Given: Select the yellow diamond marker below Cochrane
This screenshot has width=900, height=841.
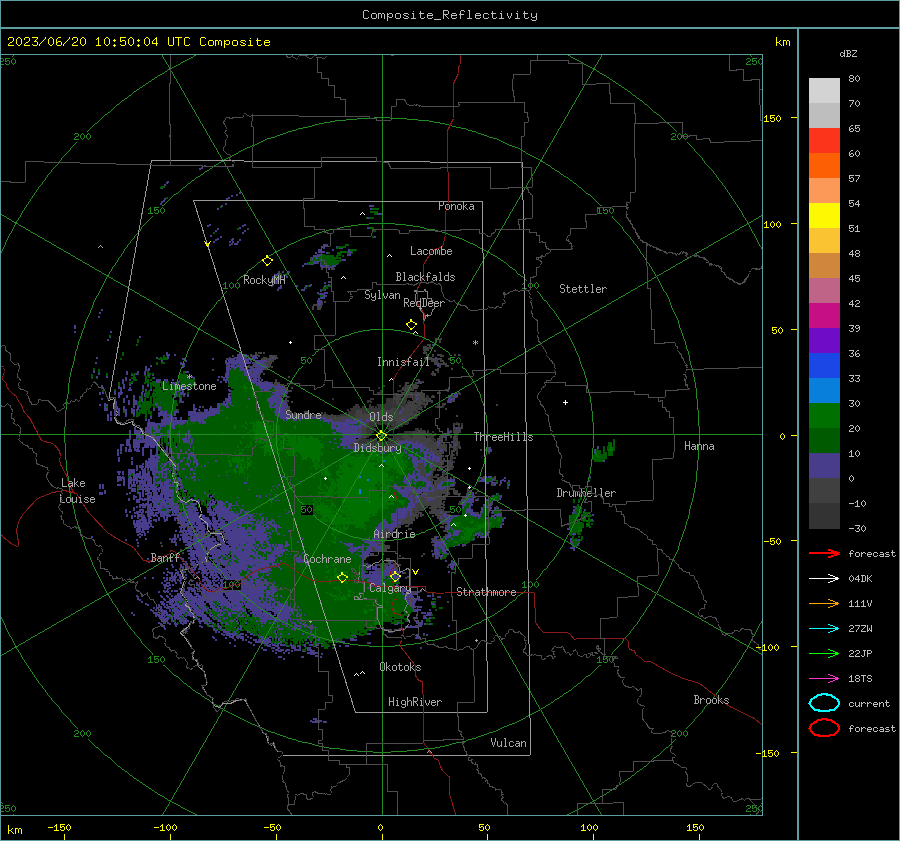Looking at the screenshot, I should [343, 577].
